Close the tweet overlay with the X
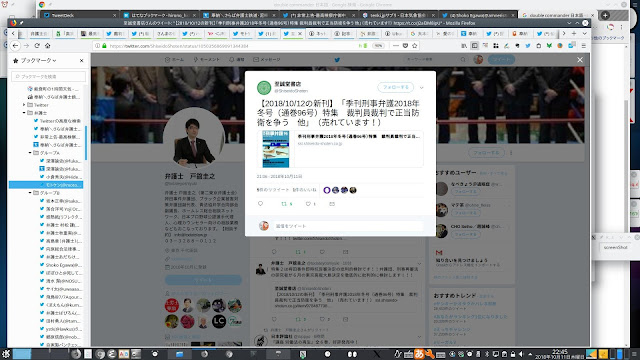Viewport: 640px width, 360px height. click(x=580, y=60)
